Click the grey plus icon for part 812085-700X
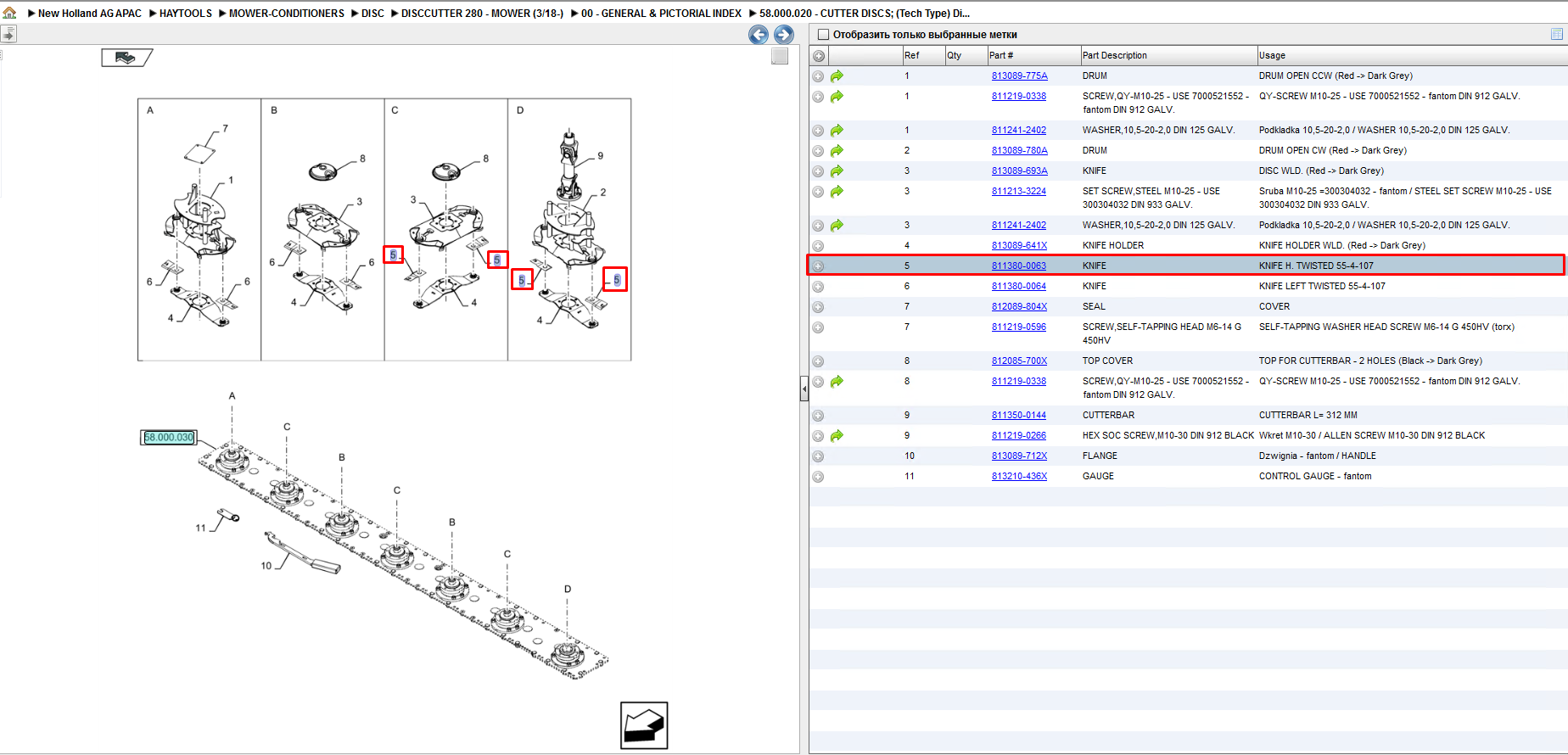This screenshot has height=755, width=1568. pyautogui.click(x=818, y=361)
